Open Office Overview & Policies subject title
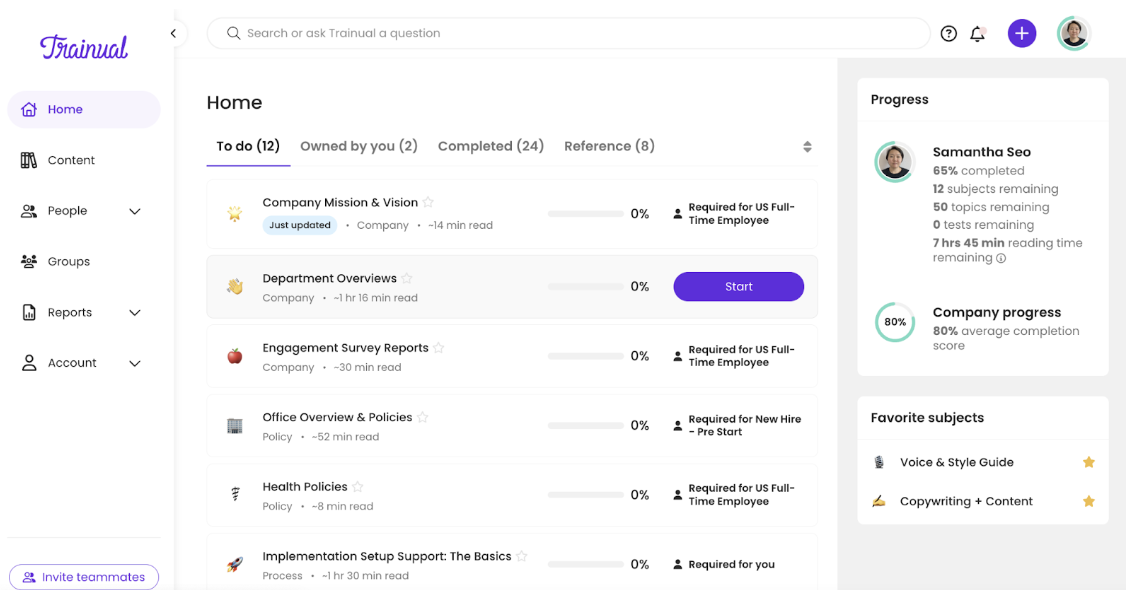Viewport: 1126px width, 590px height. point(337,418)
